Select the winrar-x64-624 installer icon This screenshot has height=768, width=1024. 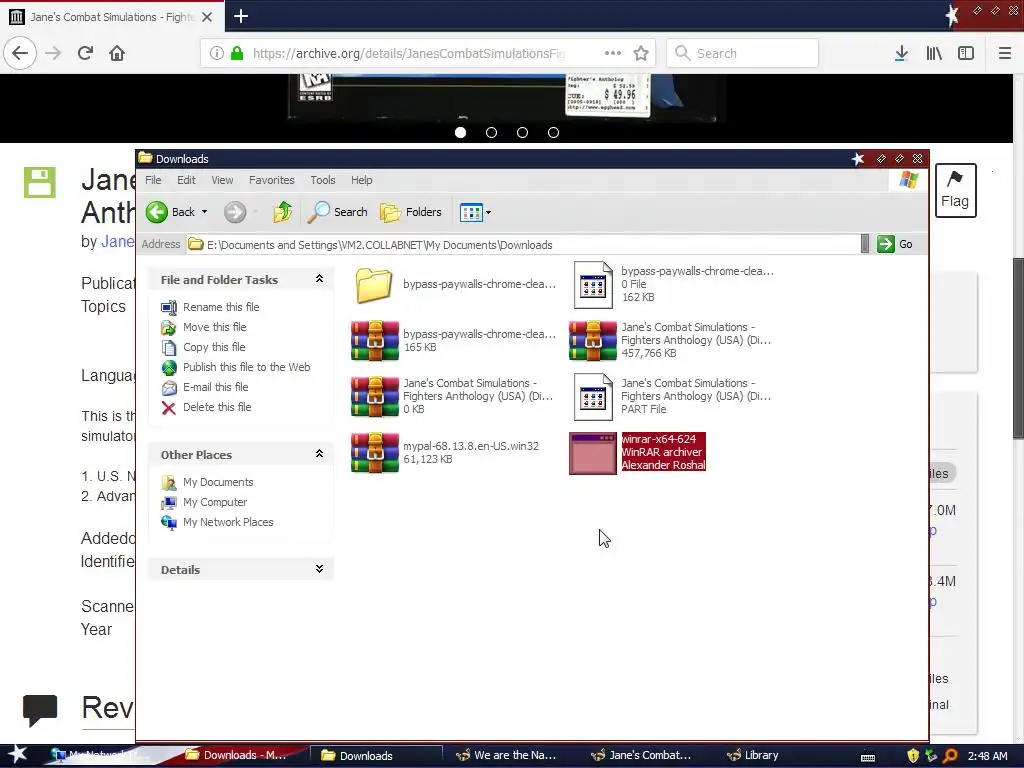pos(592,453)
